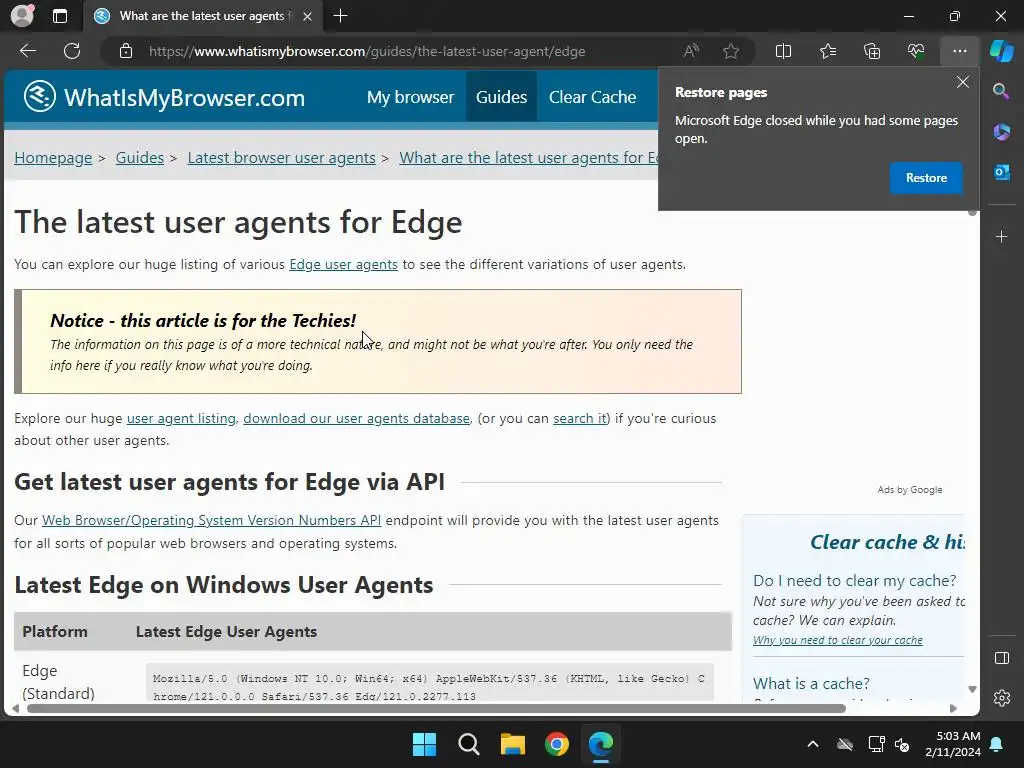The image size is (1024, 768).
Task: Follow the Edge user agents link
Action: coord(344,264)
